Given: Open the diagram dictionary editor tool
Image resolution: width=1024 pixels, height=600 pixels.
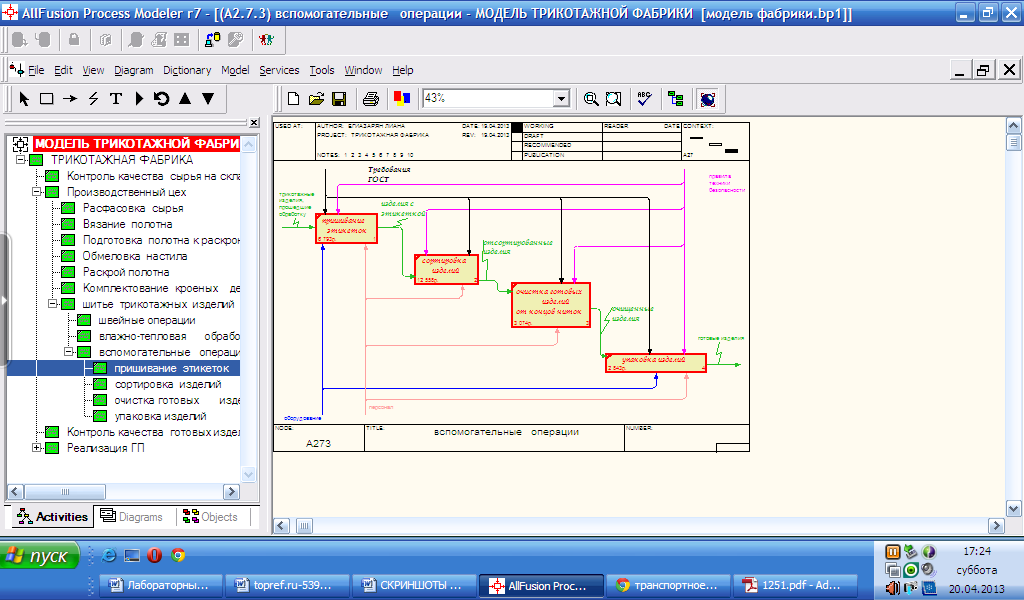Looking at the screenshot, I should (x=139, y=99).
